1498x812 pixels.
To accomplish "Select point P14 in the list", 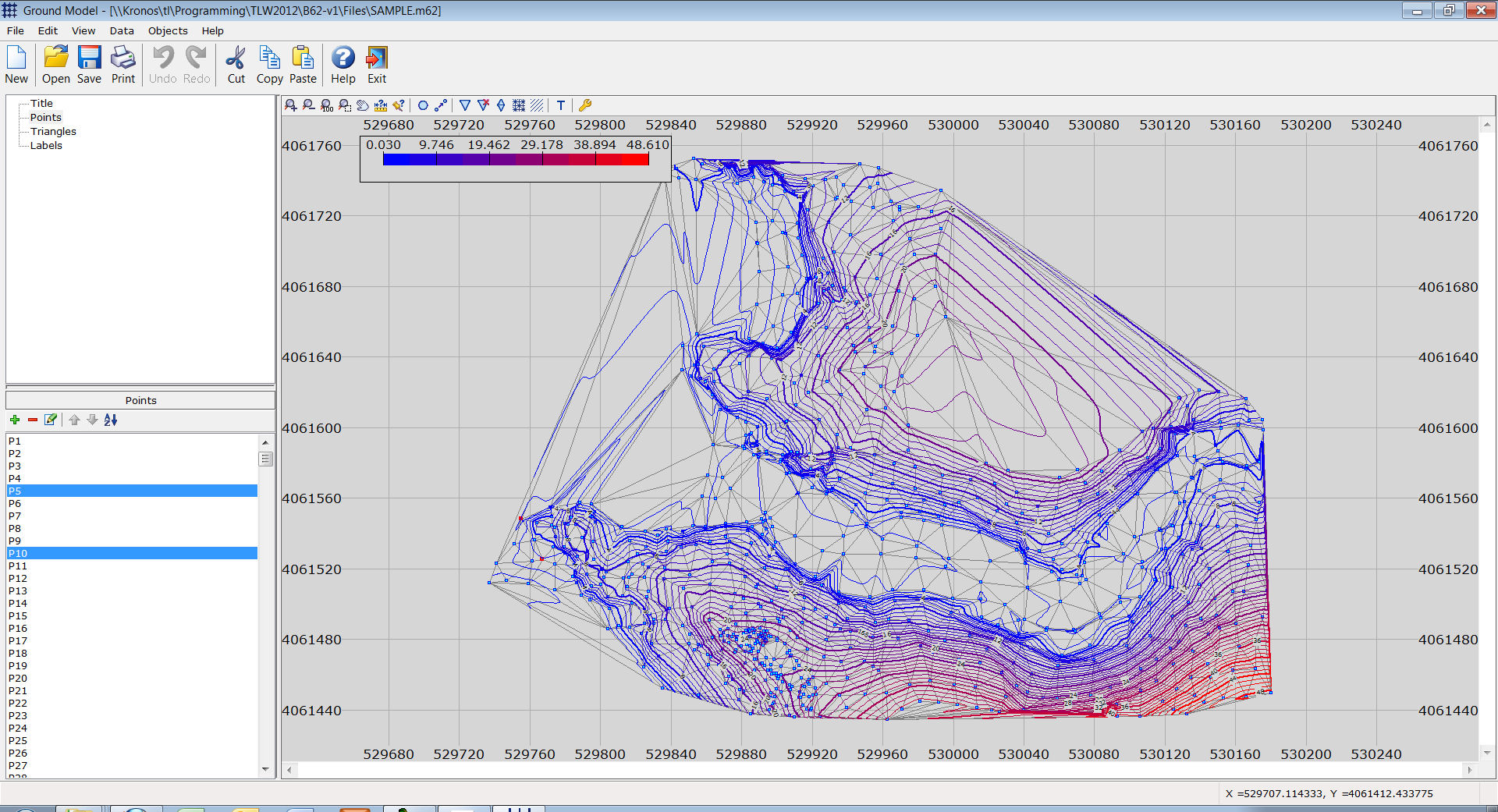I will (x=18, y=604).
